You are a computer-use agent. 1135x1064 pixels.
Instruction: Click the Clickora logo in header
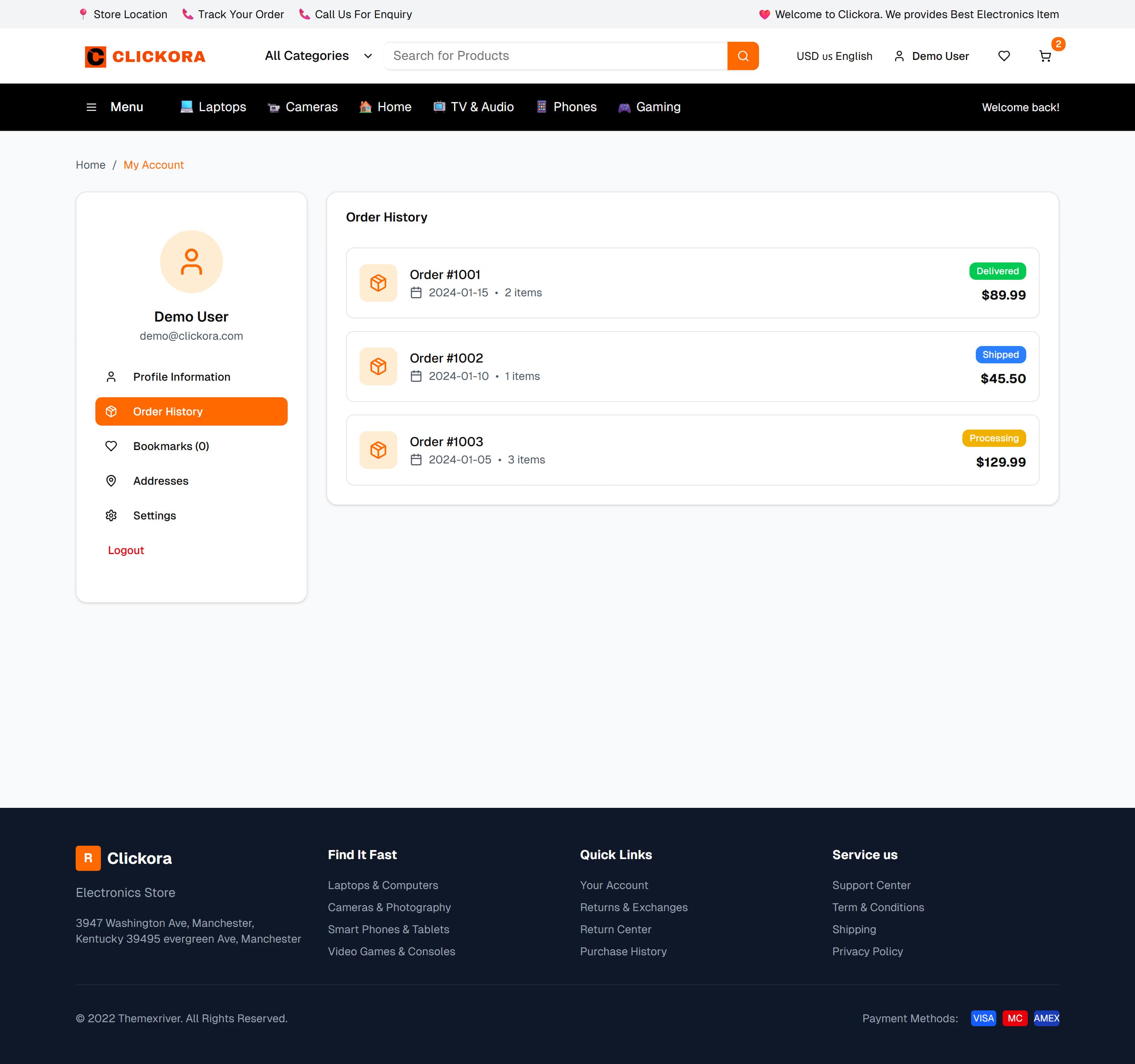(145, 56)
